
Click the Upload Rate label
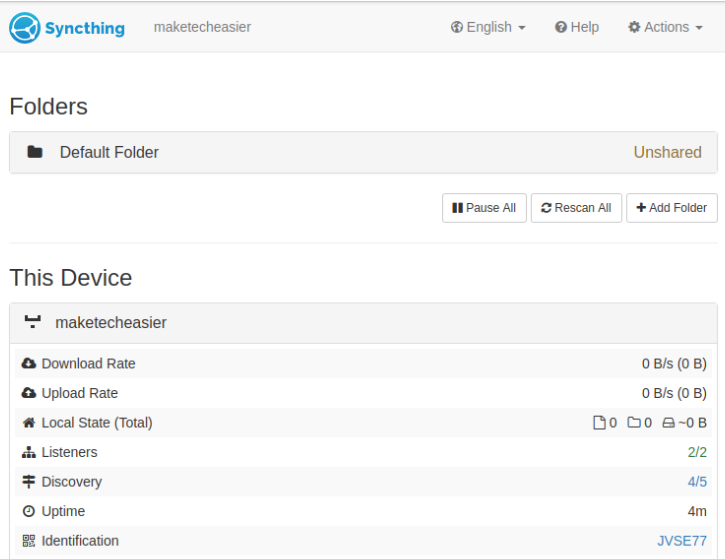click(80, 393)
